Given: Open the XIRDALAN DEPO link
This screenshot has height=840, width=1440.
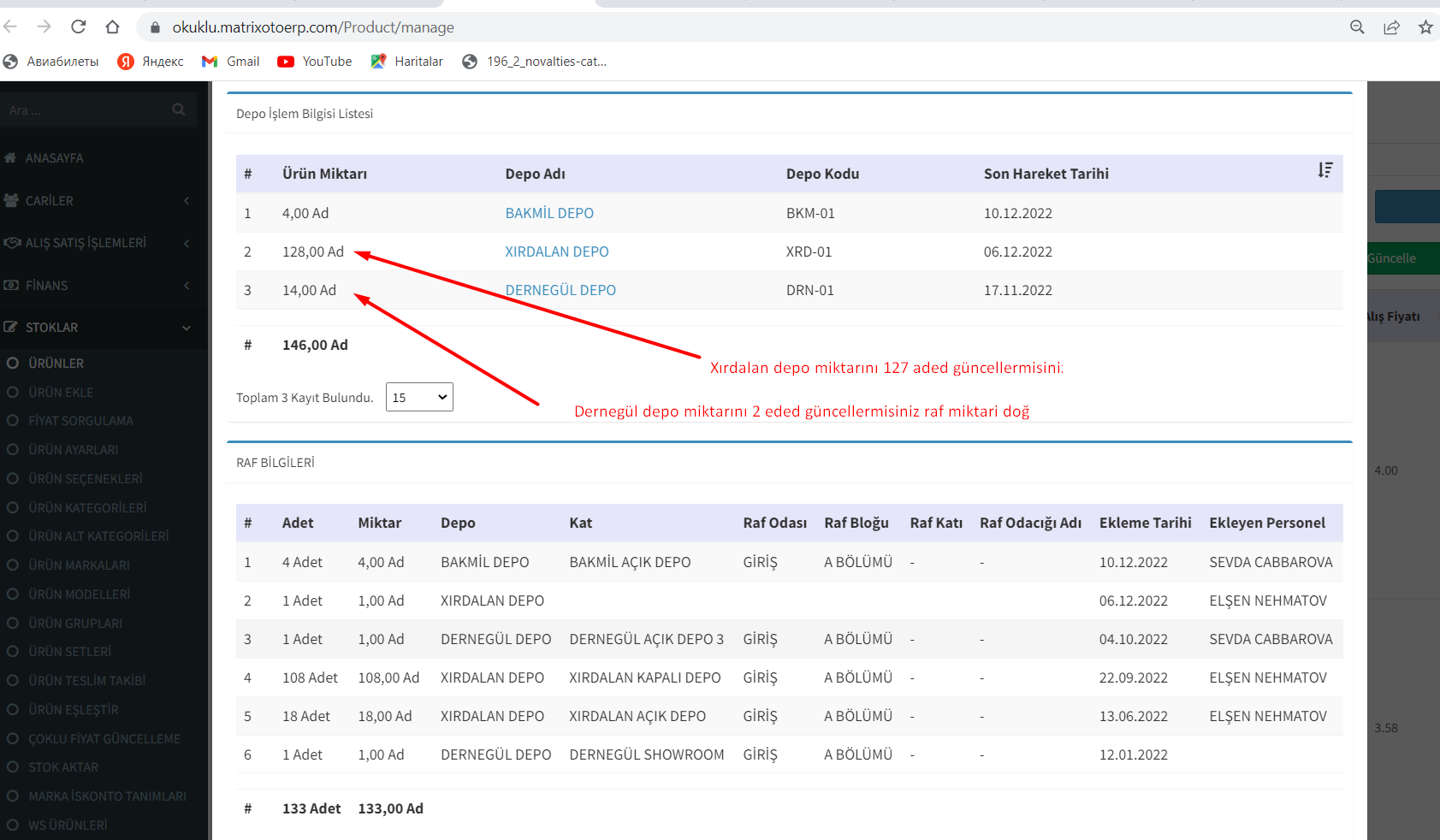Looking at the screenshot, I should tap(557, 252).
